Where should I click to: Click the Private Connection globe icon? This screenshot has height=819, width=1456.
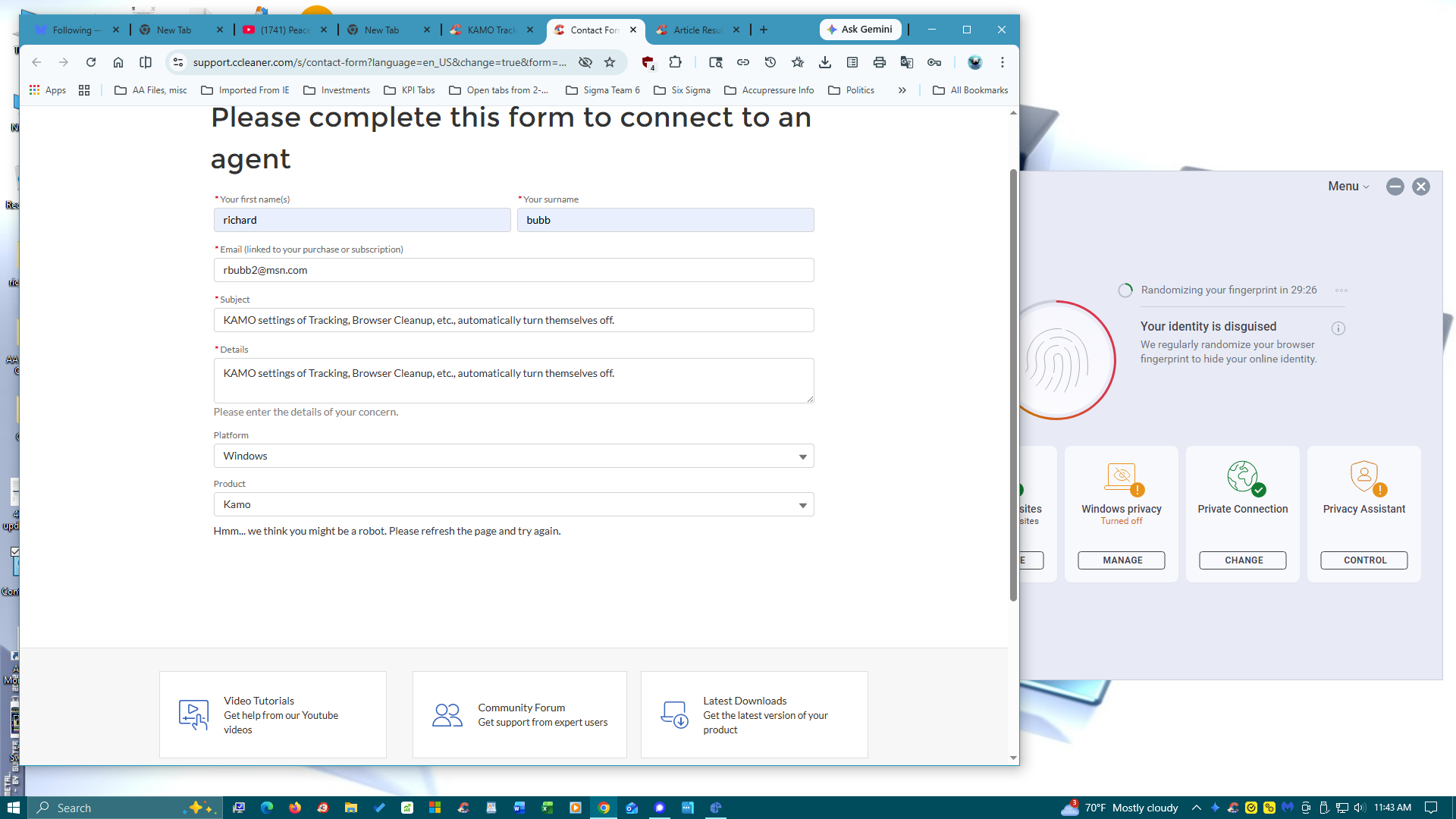pos(1243,477)
